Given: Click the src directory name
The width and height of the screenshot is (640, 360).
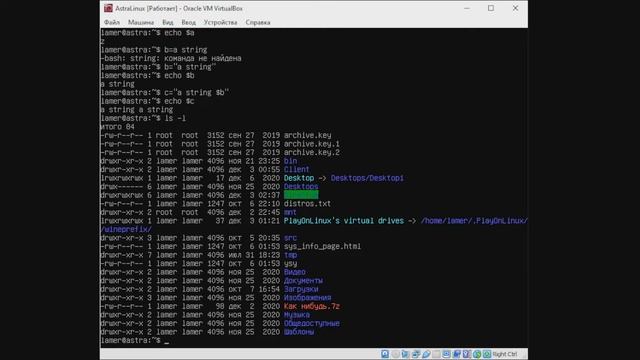Looking at the screenshot, I should pos(290,238).
